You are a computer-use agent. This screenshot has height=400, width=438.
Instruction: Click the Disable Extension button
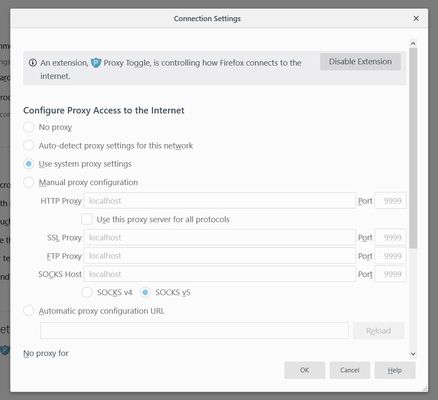click(x=360, y=62)
